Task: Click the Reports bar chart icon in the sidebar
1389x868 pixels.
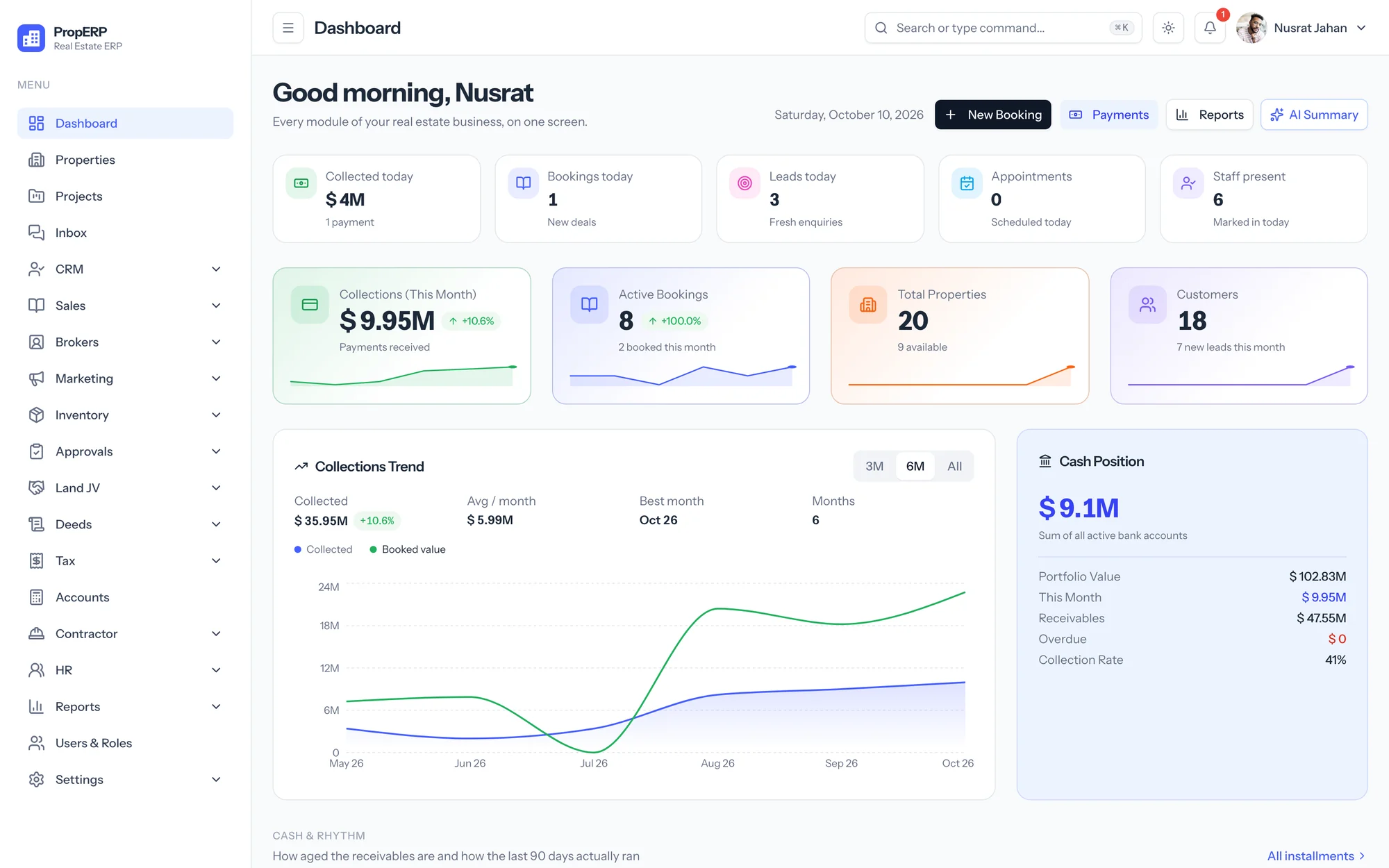Action: pos(36,706)
